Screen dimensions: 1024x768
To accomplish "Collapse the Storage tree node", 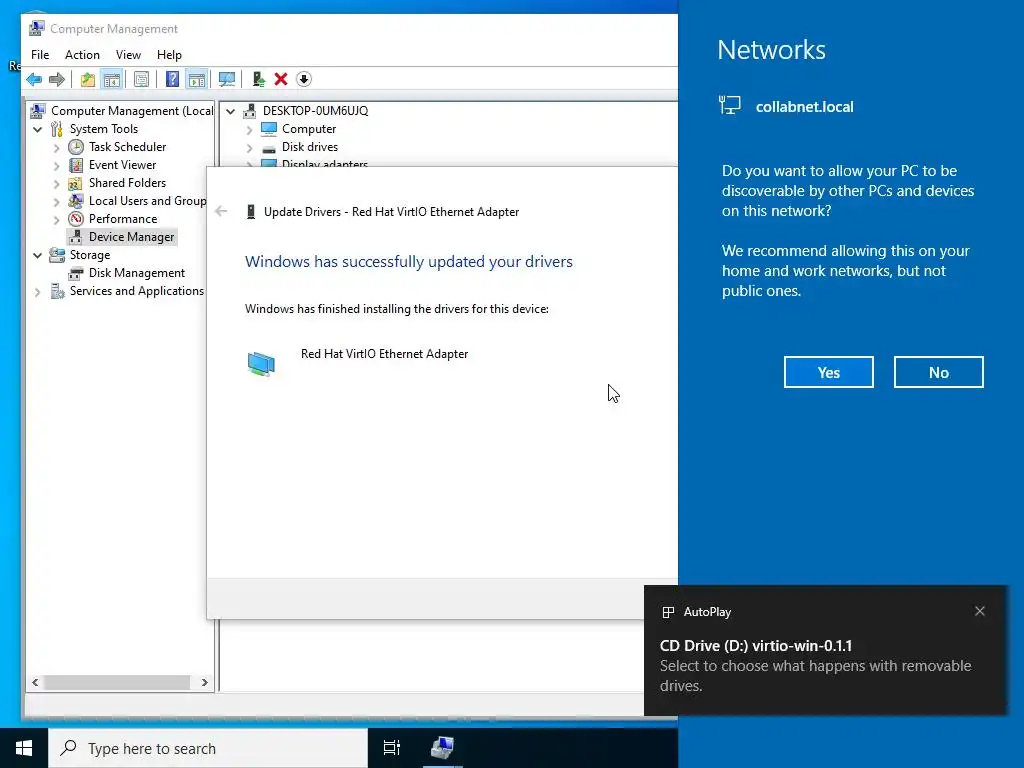I will click(x=38, y=255).
